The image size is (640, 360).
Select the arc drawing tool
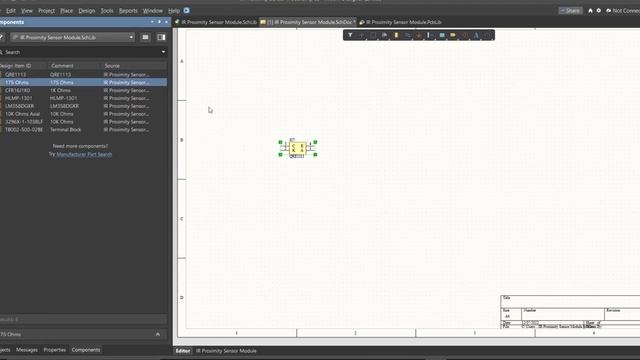[x=487, y=36]
